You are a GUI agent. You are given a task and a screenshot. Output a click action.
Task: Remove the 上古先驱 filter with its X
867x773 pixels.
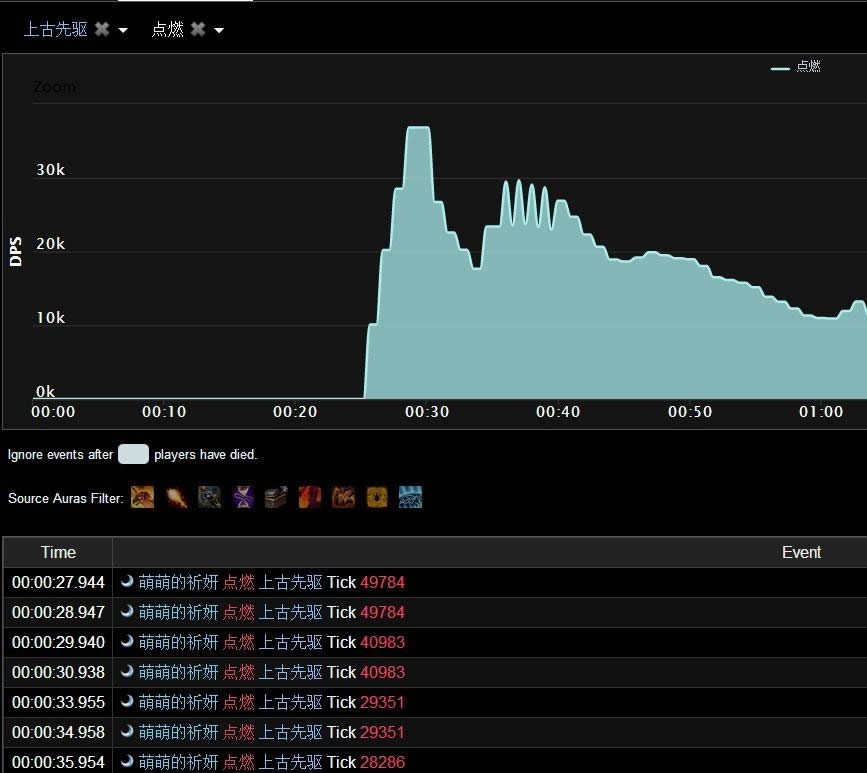click(101, 30)
